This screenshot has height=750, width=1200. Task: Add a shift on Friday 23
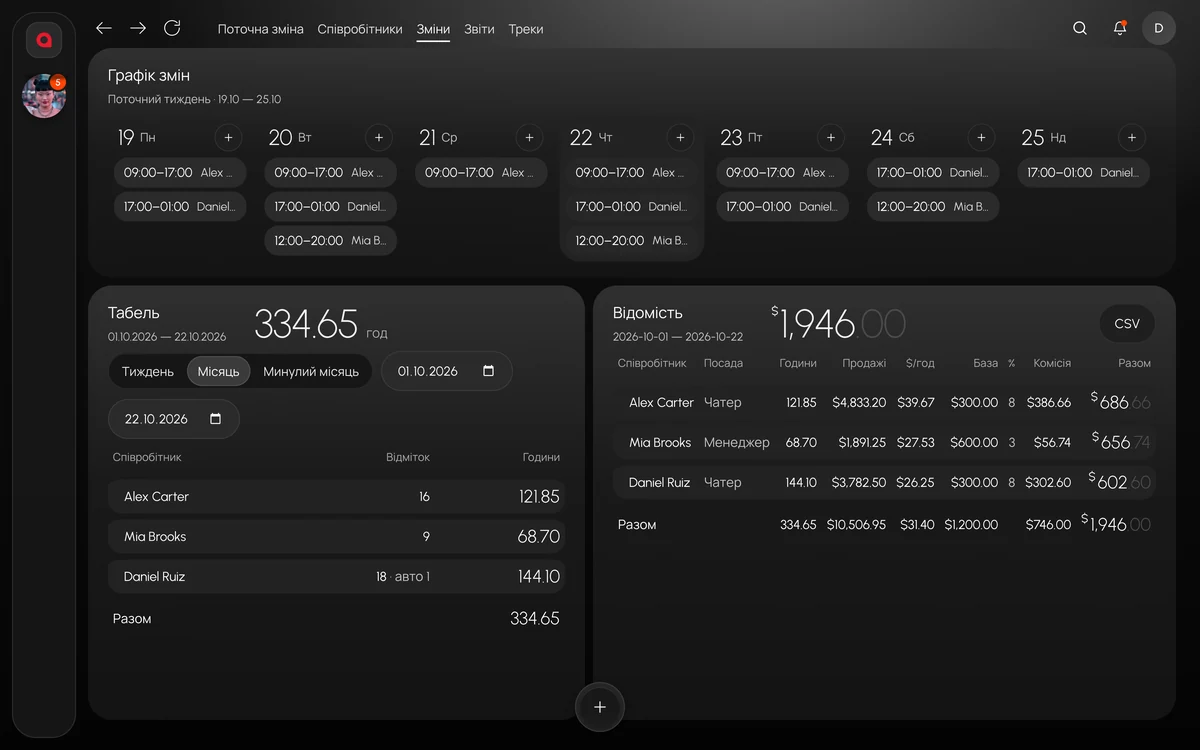[x=831, y=138]
